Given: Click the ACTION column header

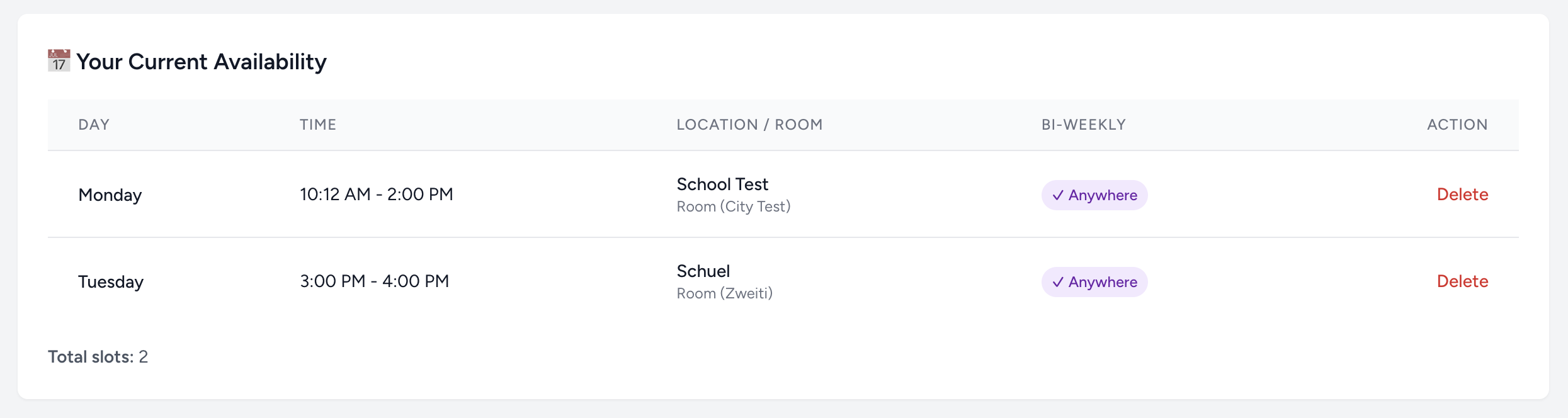Looking at the screenshot, I should (x=1457, y=125).
